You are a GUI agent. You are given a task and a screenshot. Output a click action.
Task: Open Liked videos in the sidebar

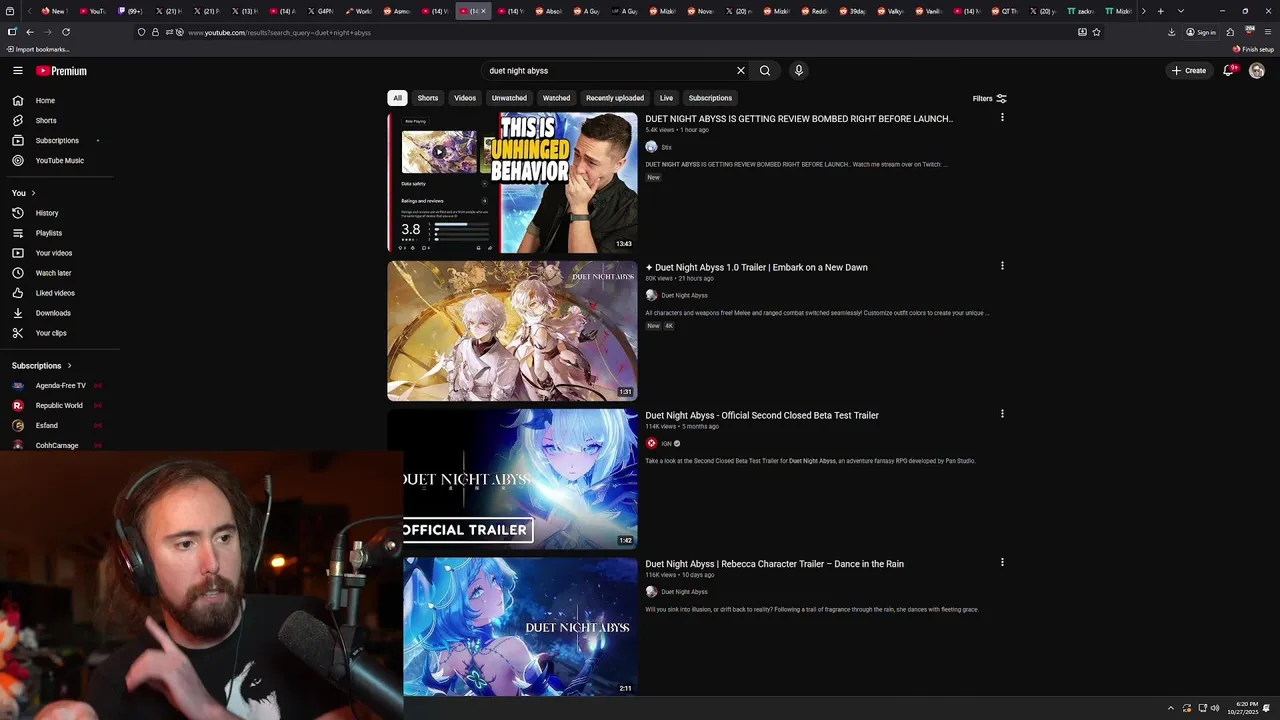point(55,293)
